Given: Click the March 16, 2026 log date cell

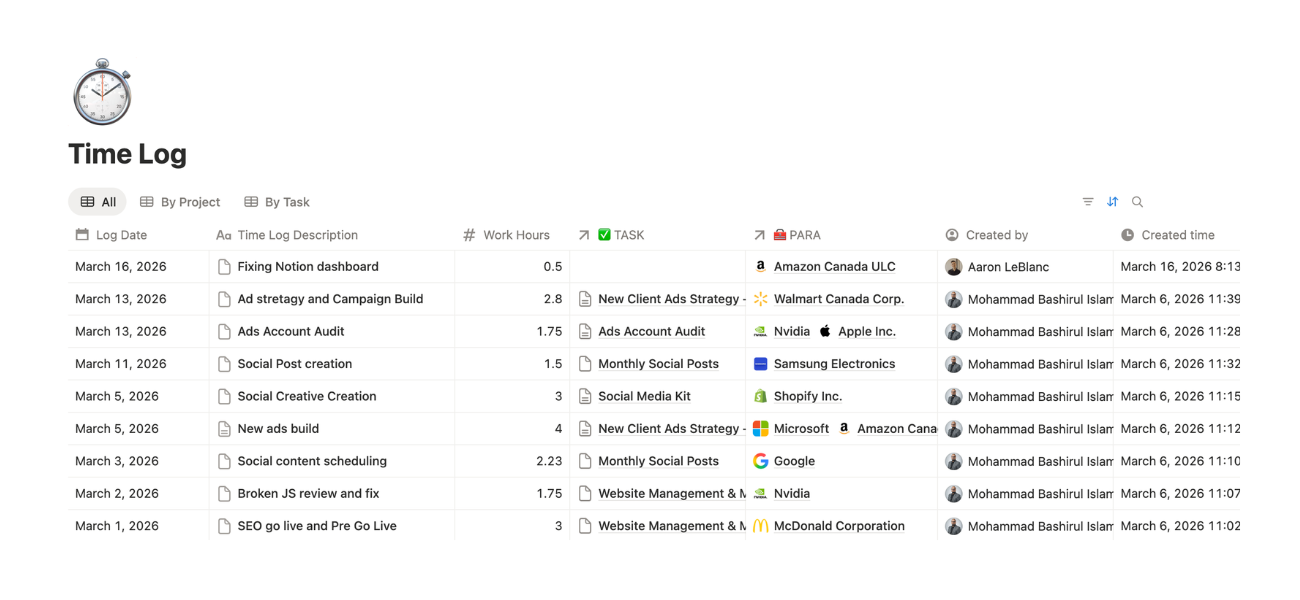Looking at the screenshot, I should click(138, 267).
